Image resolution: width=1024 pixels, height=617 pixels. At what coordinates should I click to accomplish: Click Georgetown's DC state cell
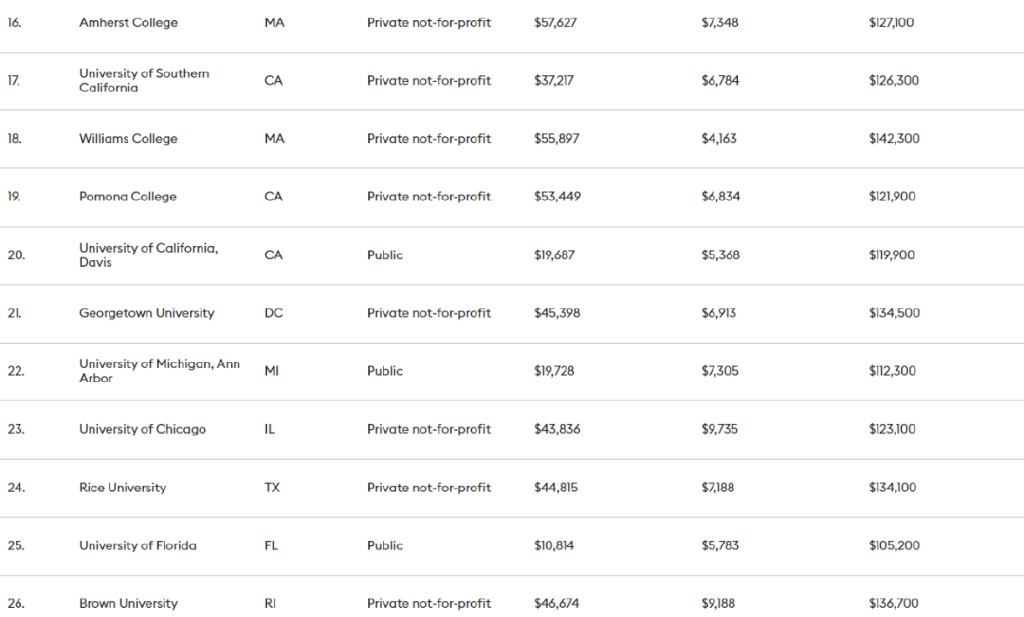(x=273, y=313)
